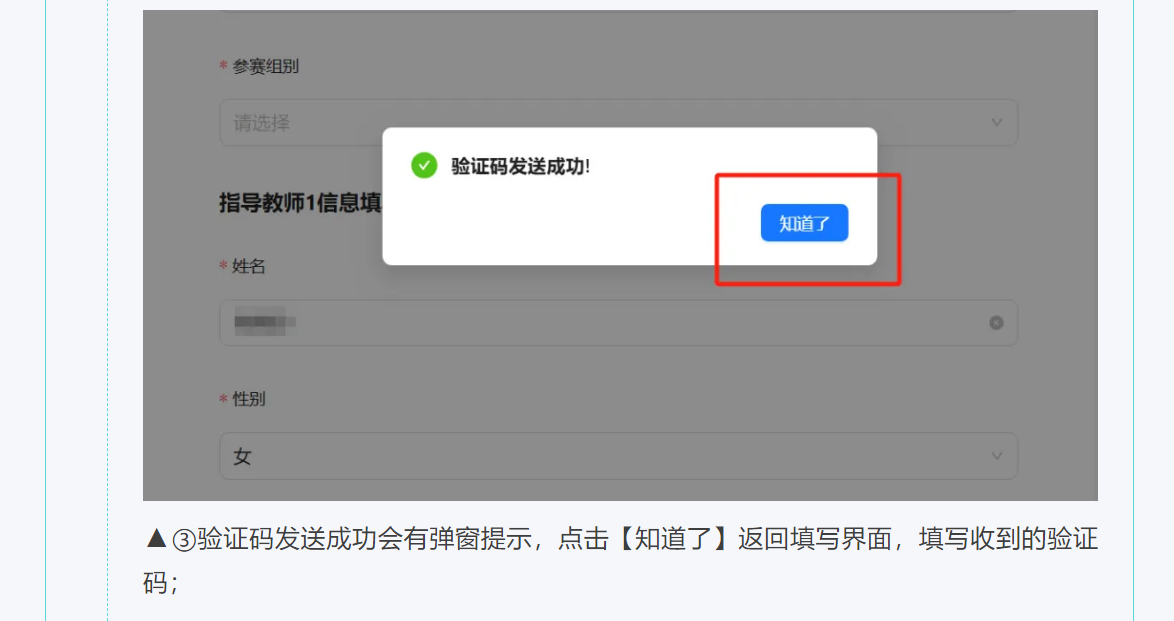Click 【知道了】 text in the caption

pyautogui.click(x=672, y=539)
